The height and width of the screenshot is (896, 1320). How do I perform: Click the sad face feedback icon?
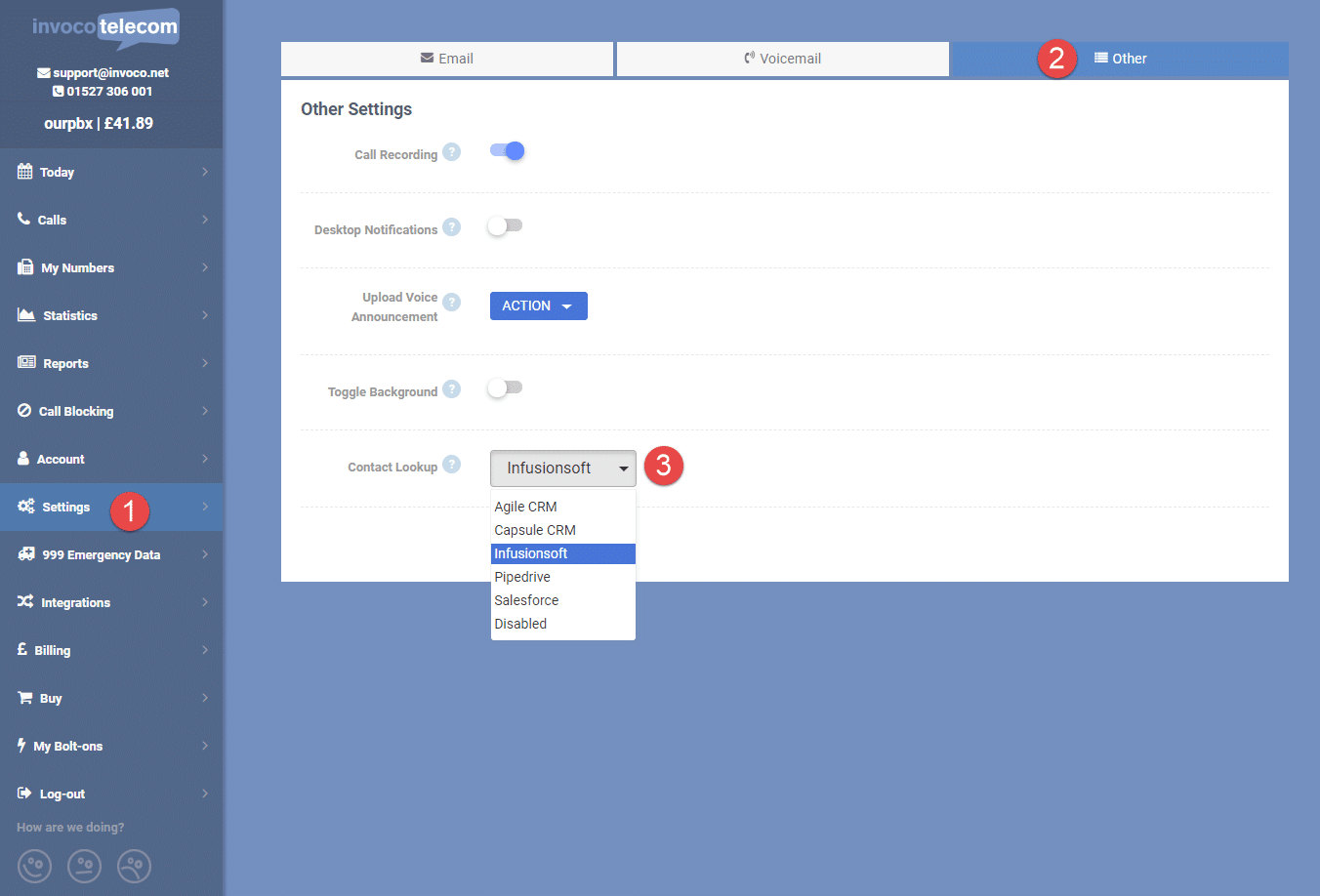[x=134, y=866]
